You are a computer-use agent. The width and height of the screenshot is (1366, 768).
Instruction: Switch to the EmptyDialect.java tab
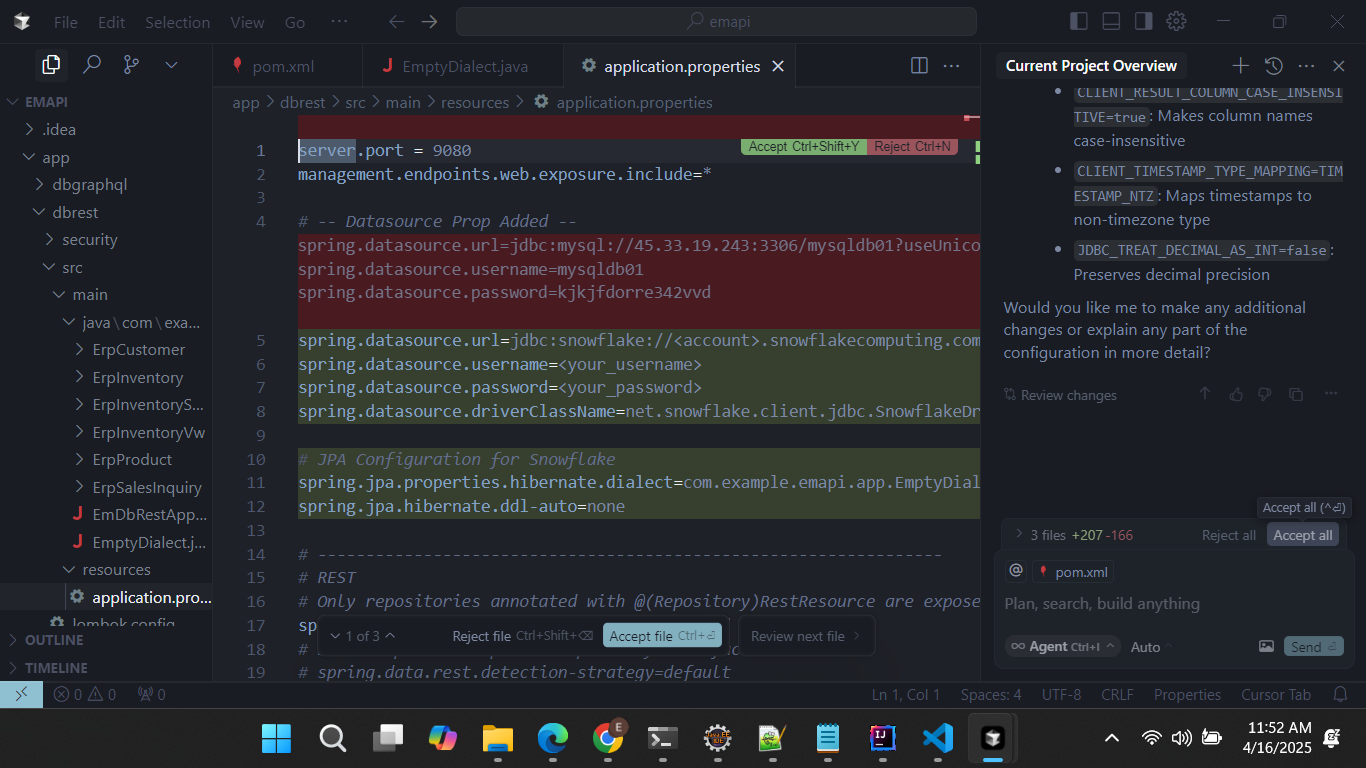click(x=462, y=66)
